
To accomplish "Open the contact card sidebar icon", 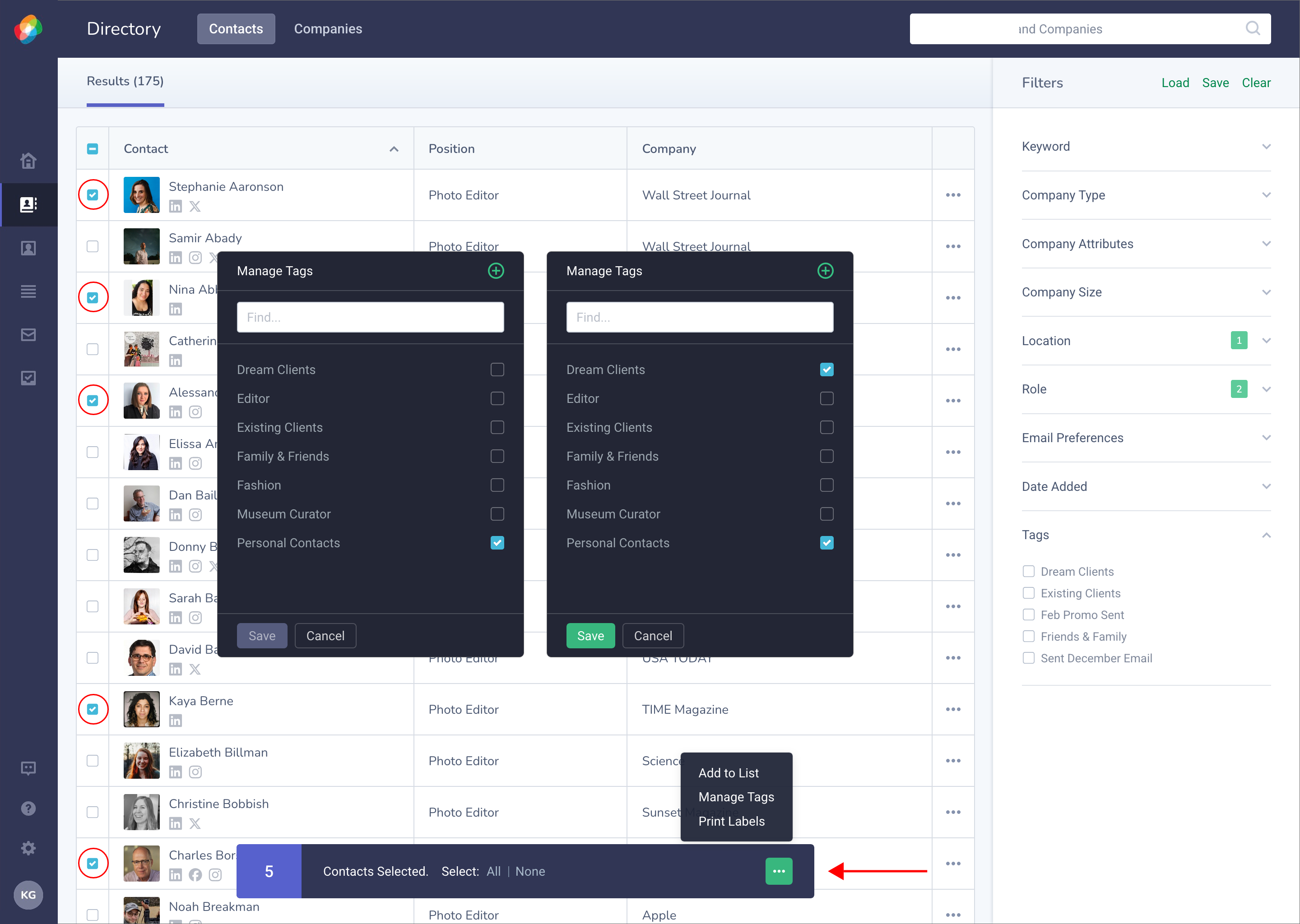I will coord(28,248).
